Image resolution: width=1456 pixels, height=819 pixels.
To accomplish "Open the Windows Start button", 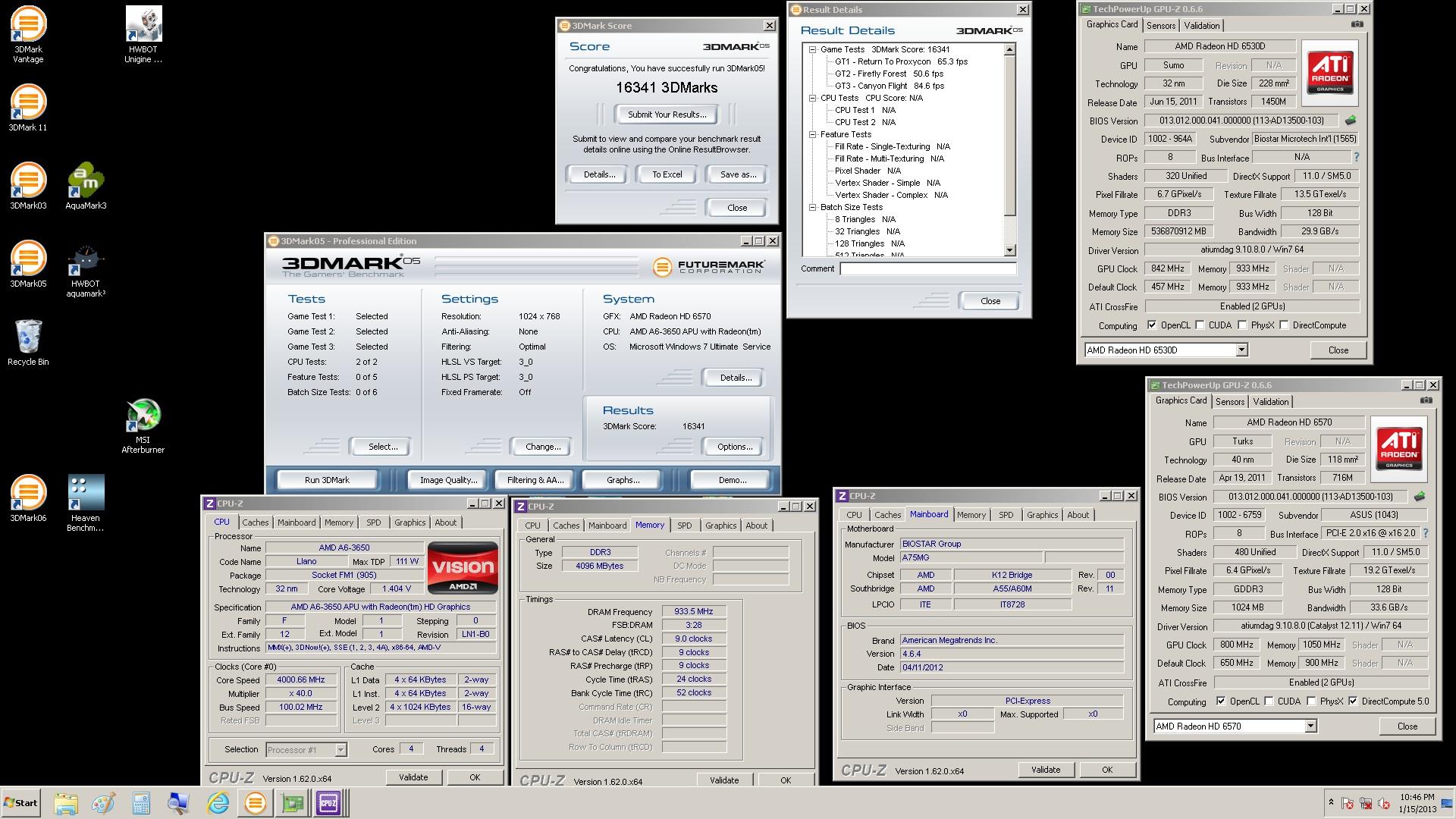I will point(21,803).
